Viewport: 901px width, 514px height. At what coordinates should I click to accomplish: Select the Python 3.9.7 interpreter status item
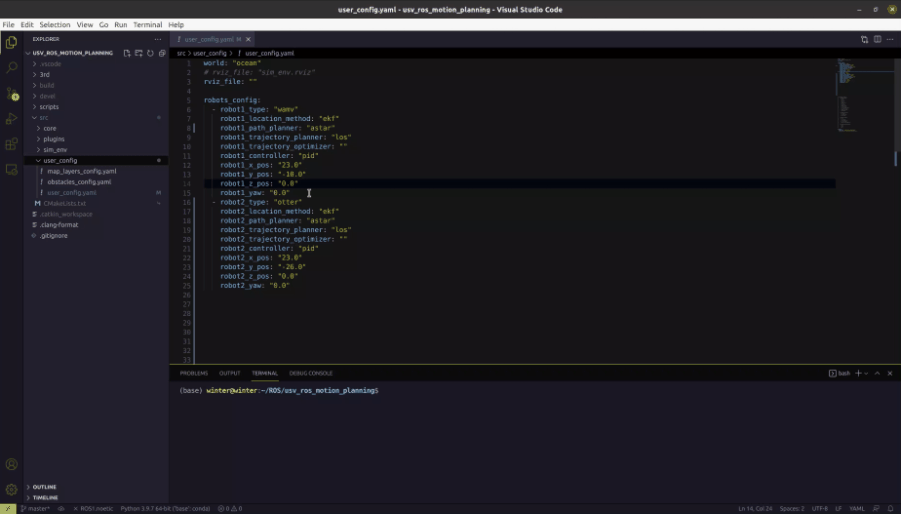[x=165, y=508]
